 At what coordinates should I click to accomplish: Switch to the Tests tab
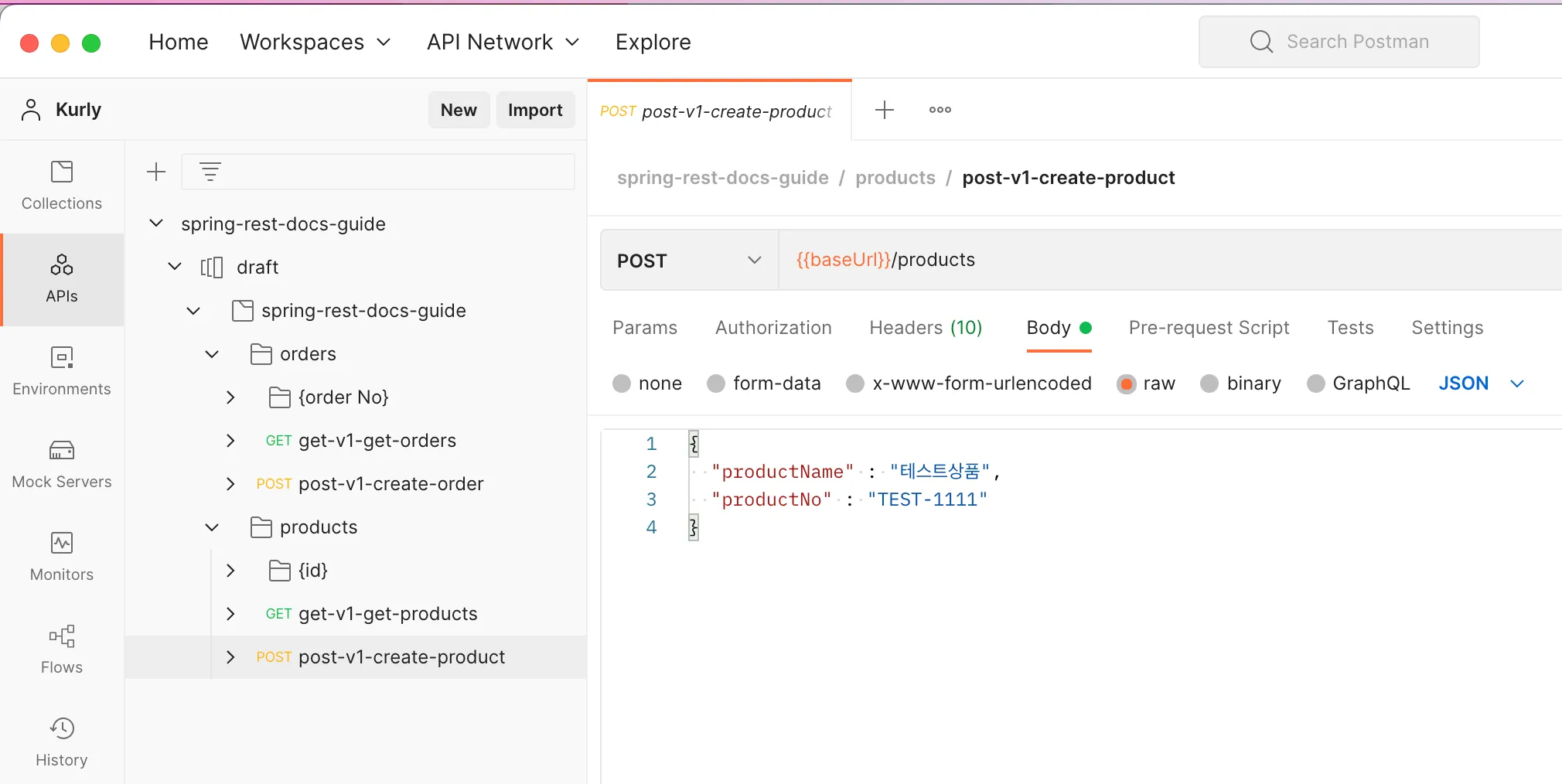(x=1350, y=328)
